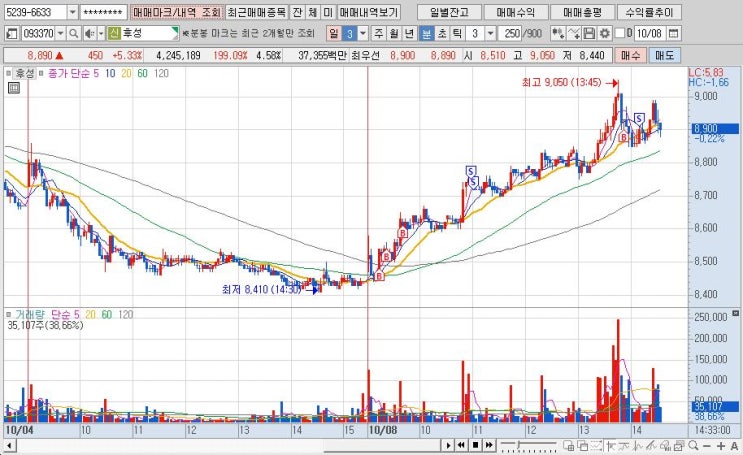The image size is (743, 455).
Task: Click the crosshair line tool icon
Action: [x=611, y=446]
